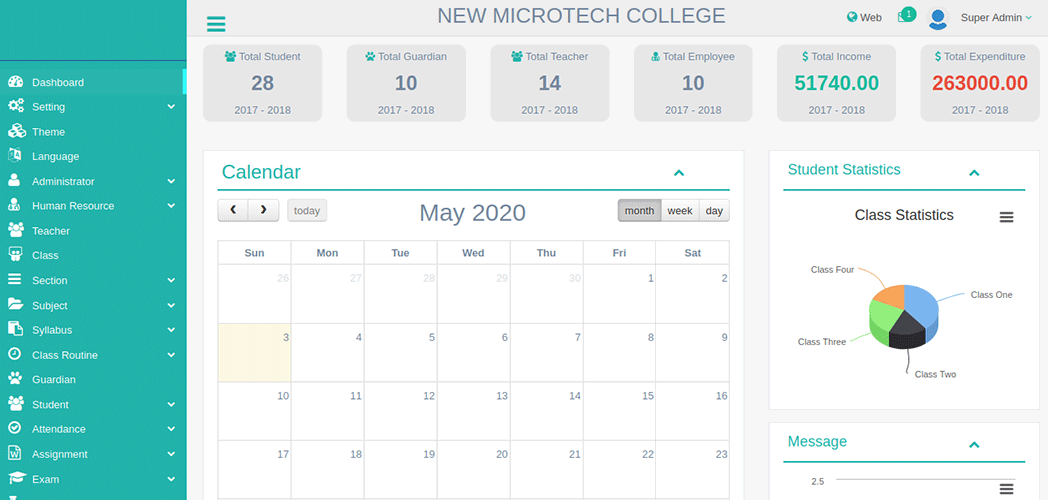Collapse the Calendar panel
This screenshot has height=500, width=1048.
(679, 173)
